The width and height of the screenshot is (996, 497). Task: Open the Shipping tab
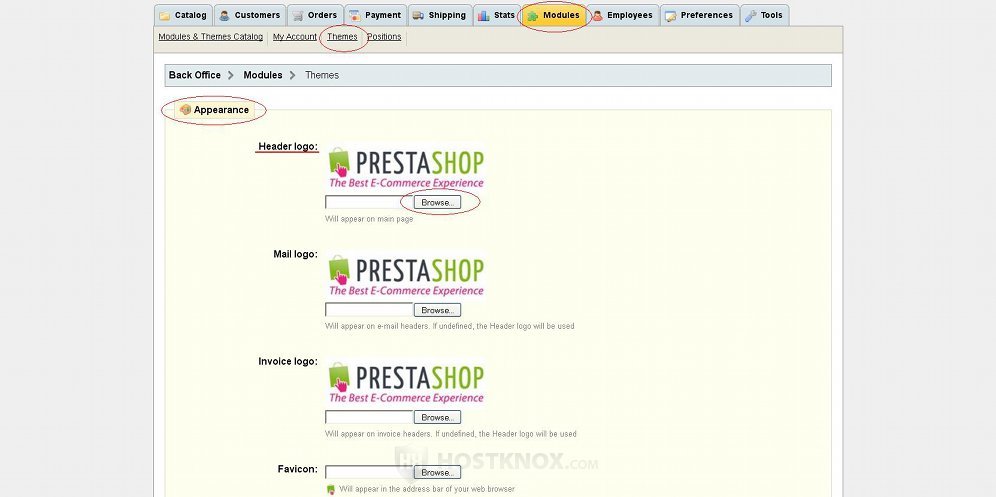click(440, 15)
